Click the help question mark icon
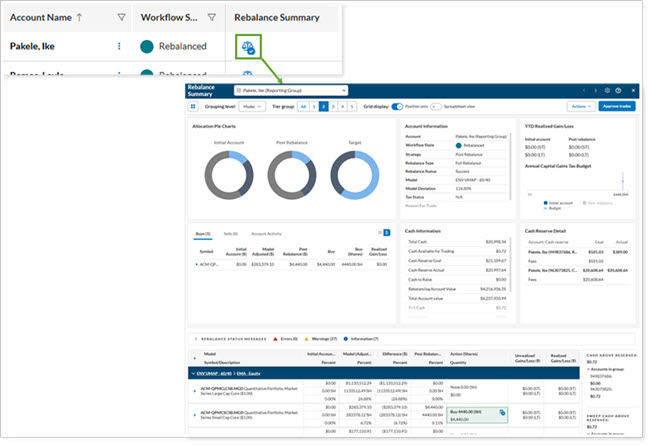Viewport: 650px width, 445px height. [x=617, y=90]
